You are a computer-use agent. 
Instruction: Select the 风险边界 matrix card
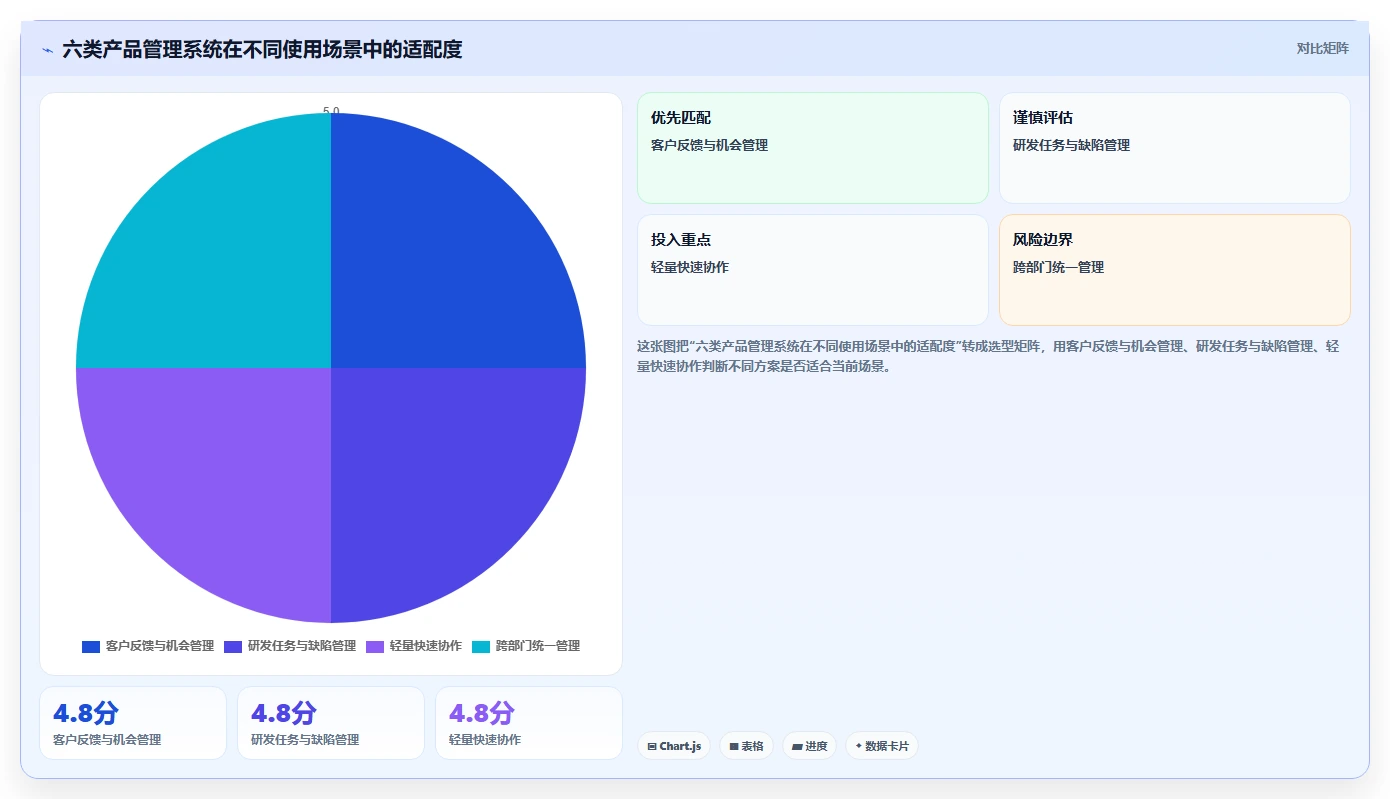pos(1175,270)
